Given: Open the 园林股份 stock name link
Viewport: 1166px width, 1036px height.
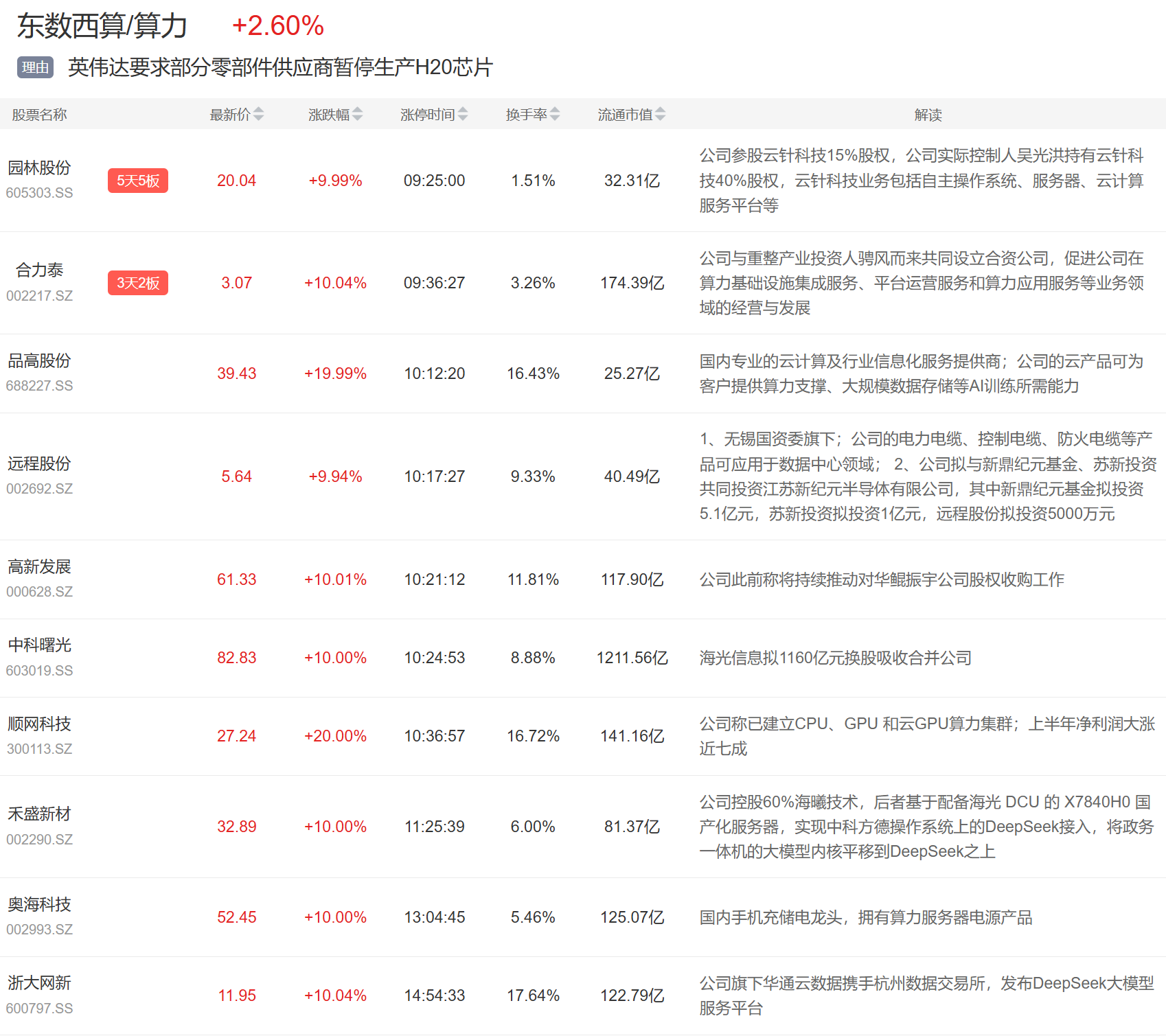Looking at the screenshot, I should coord(39,168).
